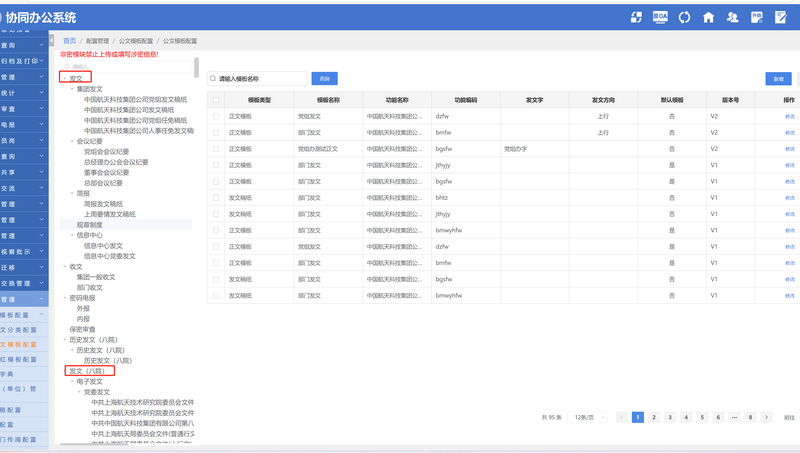Go to page 2 of results
800x453 pixels.
(x=654, y=417)
